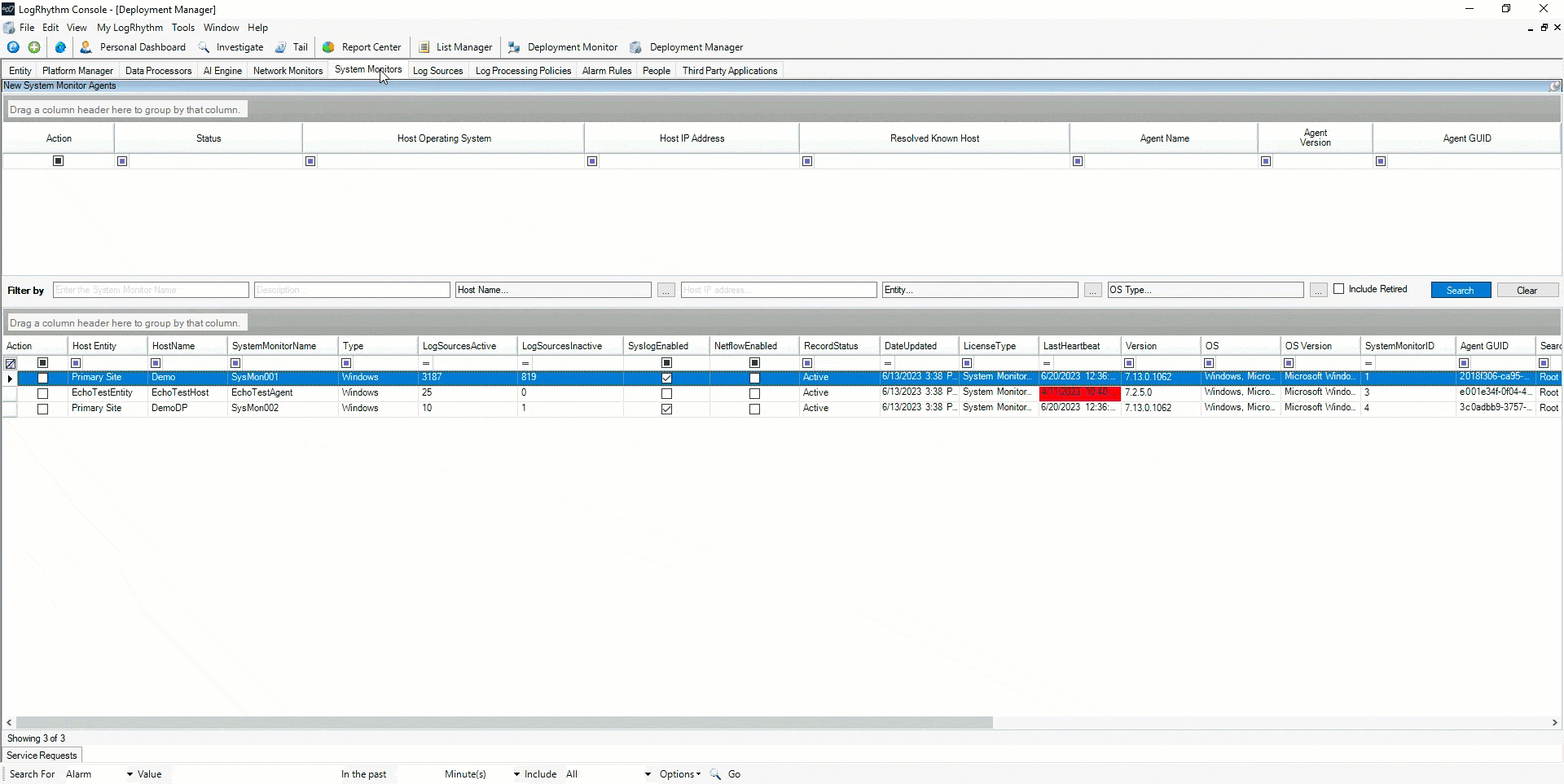Image resolution: width=1564 pixels, height=784 pixels.
Task: Open the Deployment Monitor
Action: (572, 46)
